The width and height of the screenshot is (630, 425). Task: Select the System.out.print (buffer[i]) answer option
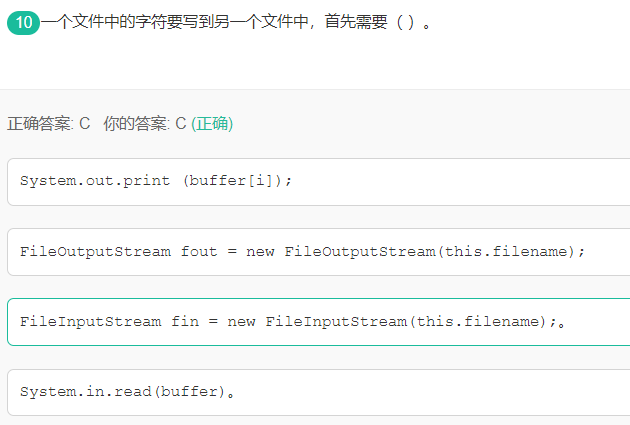point(319,182)
